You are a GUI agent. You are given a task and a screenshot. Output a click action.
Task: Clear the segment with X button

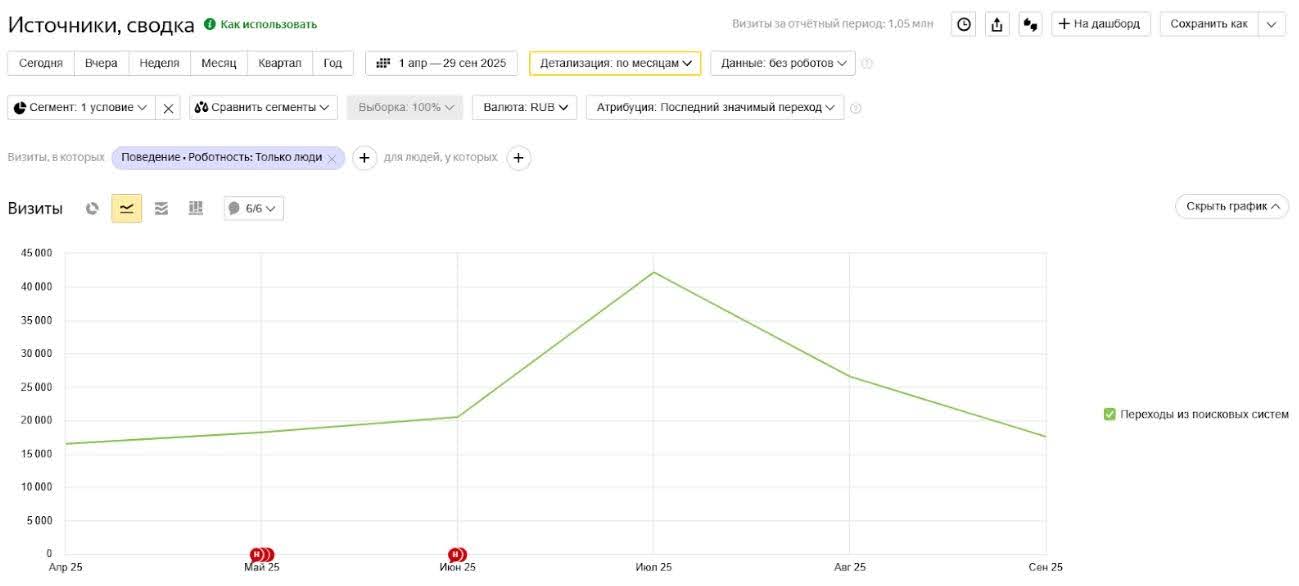pos(169,108)
